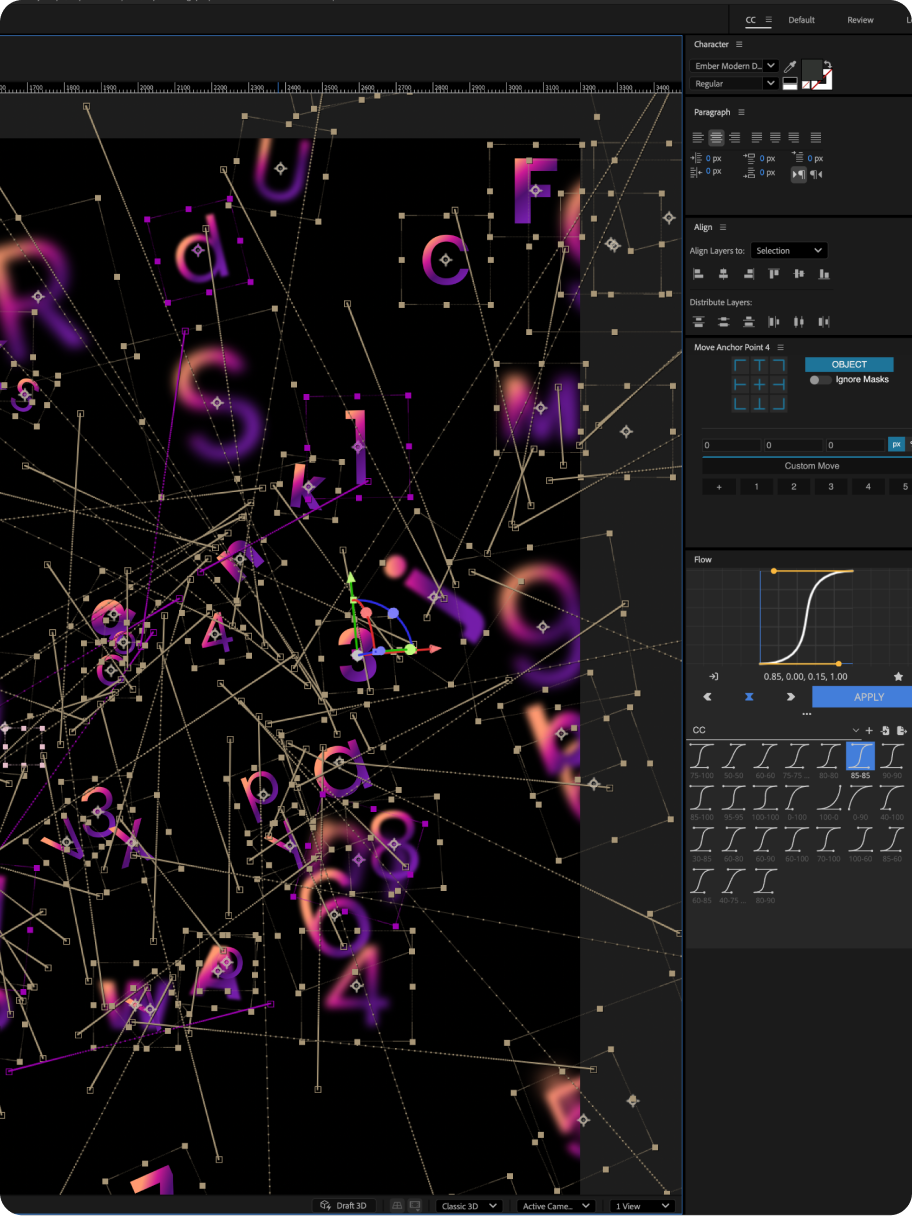912x1216 pixels.
Task: Align layers vertically to center
Action: (x=799, y=274)
